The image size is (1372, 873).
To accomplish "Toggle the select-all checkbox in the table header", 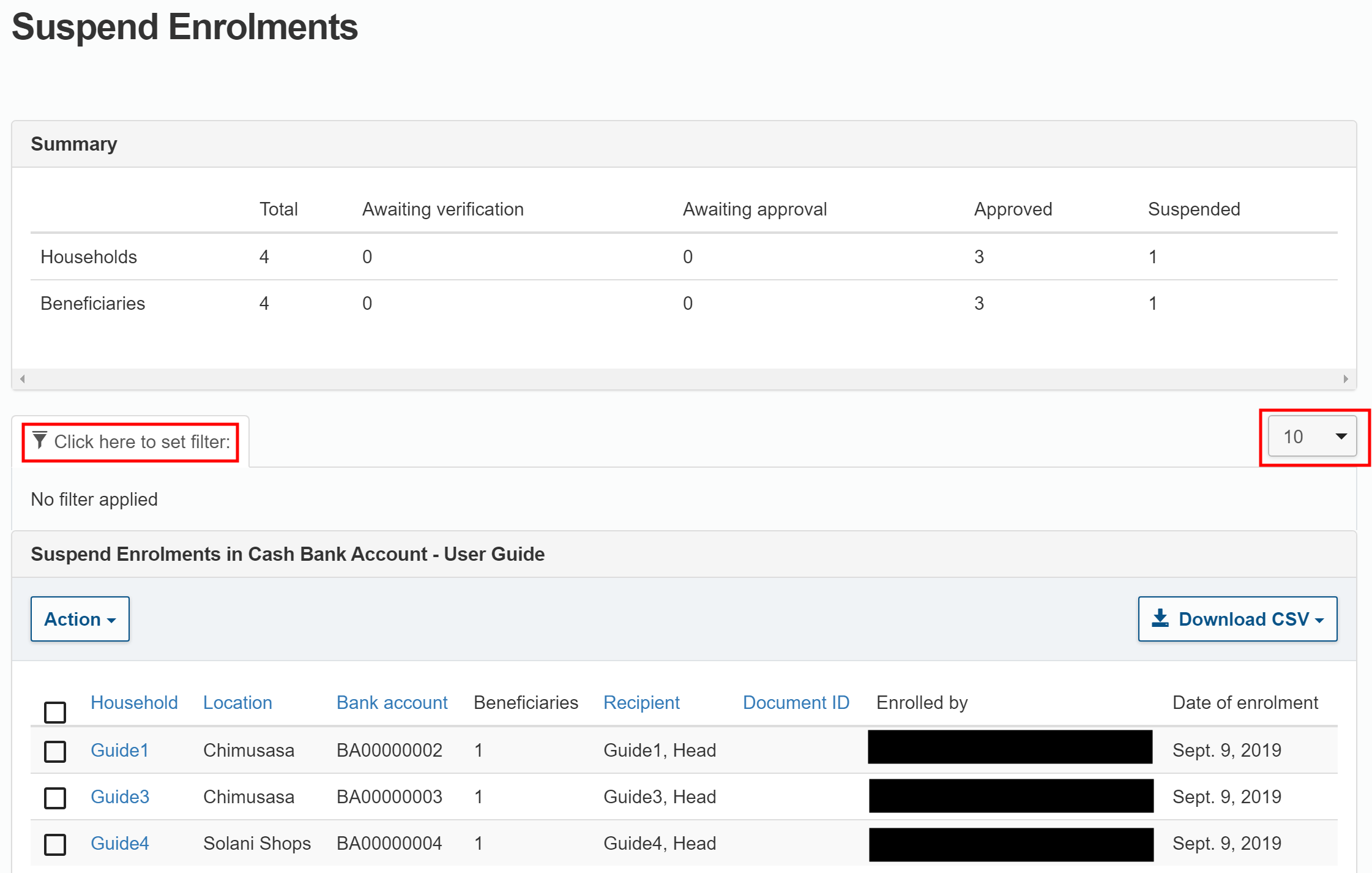I will pyautogui.click(x=55, y=712).
